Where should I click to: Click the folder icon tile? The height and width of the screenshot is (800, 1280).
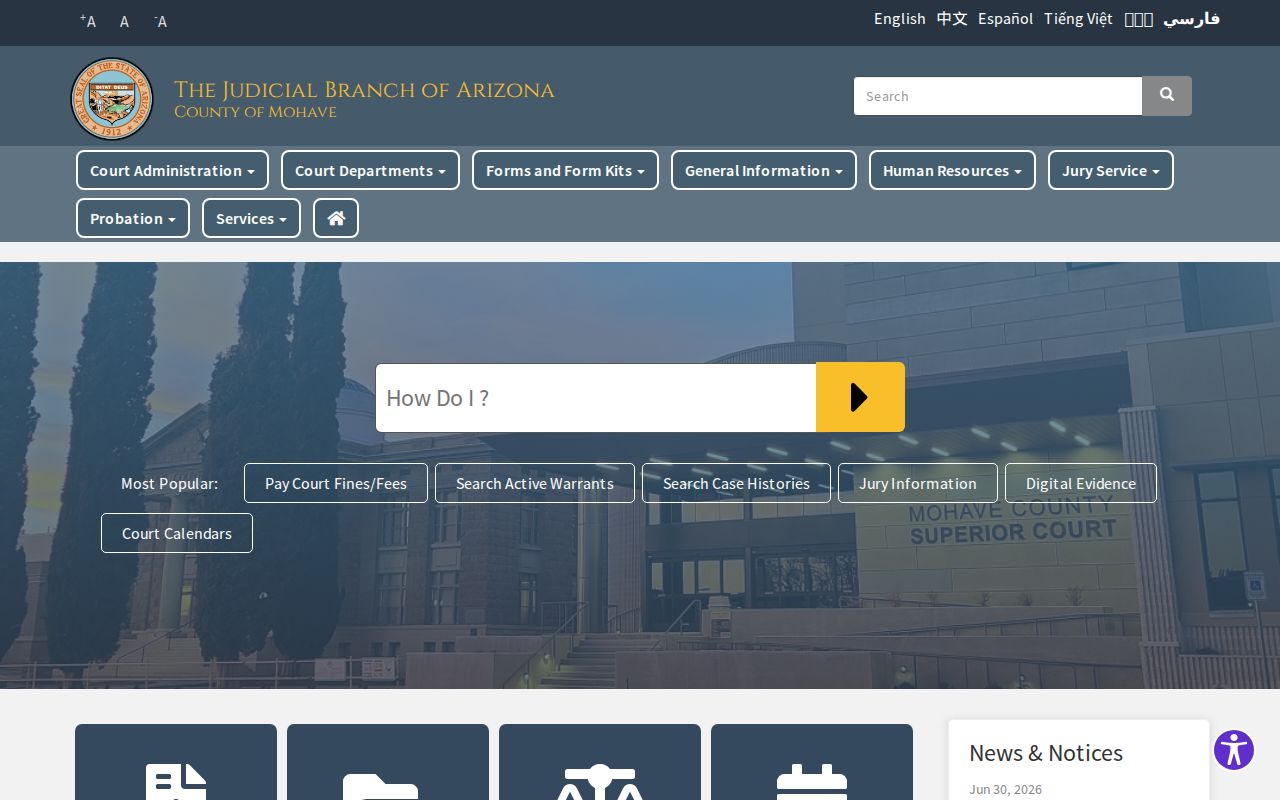[388, 762]
